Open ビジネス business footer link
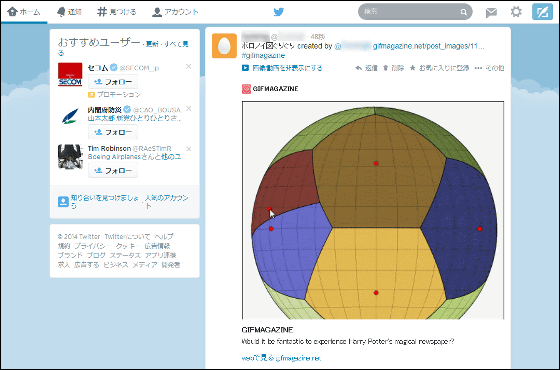This screenshot has height=370, width=560. coord(116,265)
